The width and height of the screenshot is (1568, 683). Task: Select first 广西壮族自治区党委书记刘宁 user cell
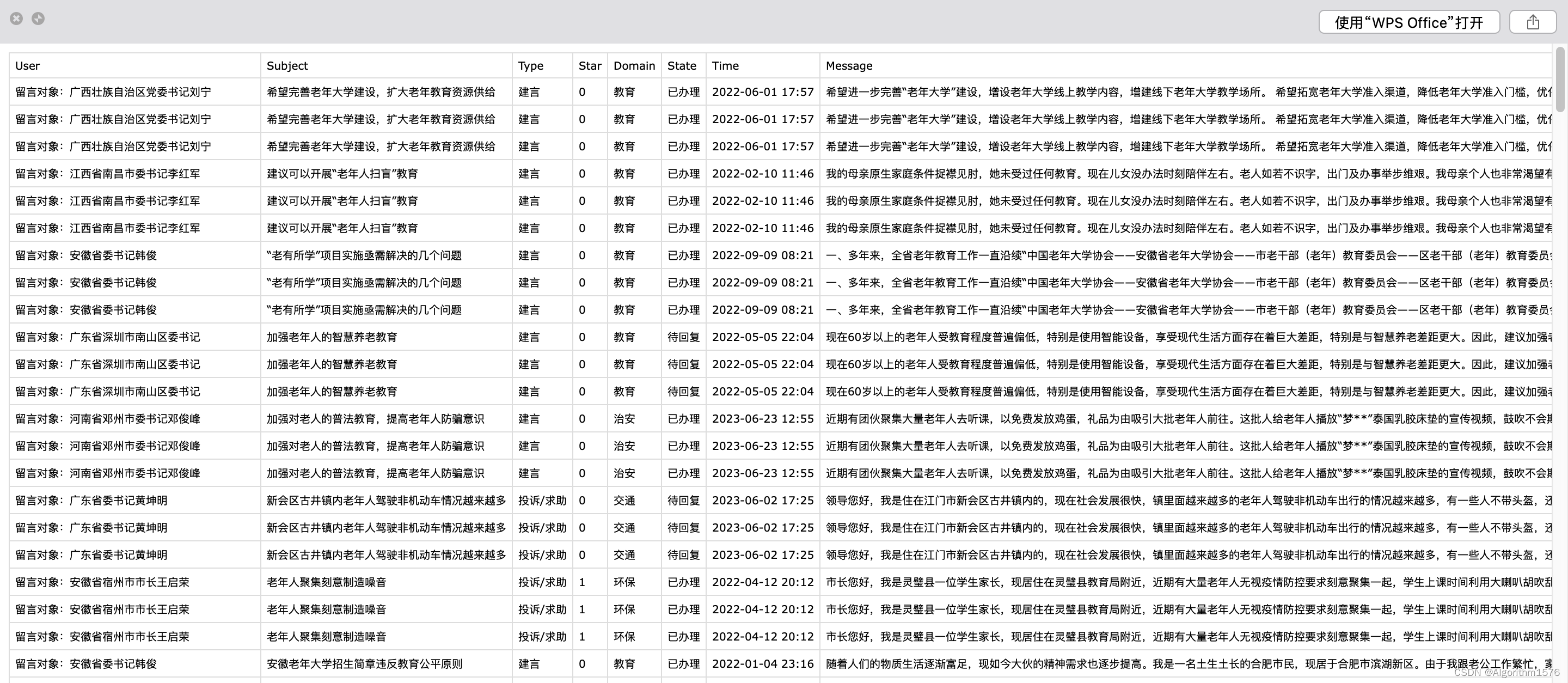[113, 93]
